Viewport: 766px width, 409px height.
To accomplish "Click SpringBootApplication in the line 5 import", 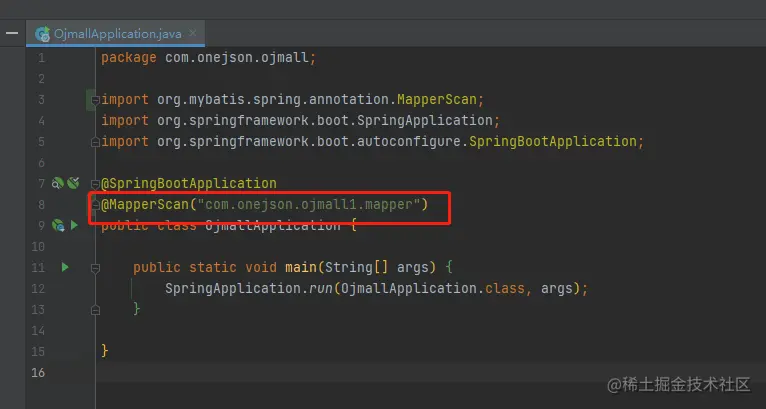I will coord(553,142).
